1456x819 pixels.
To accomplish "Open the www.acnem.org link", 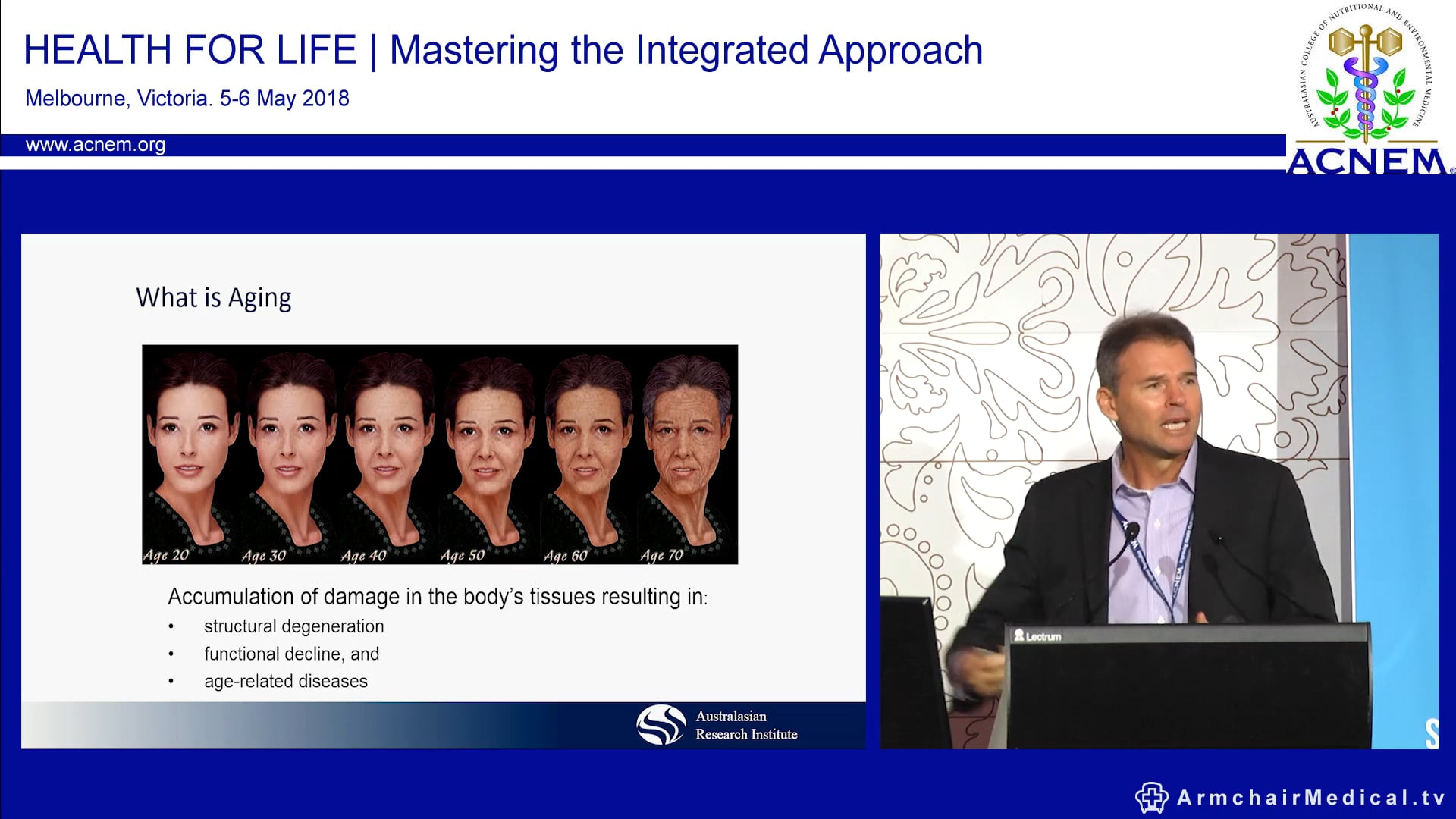I will click(96, 146).
